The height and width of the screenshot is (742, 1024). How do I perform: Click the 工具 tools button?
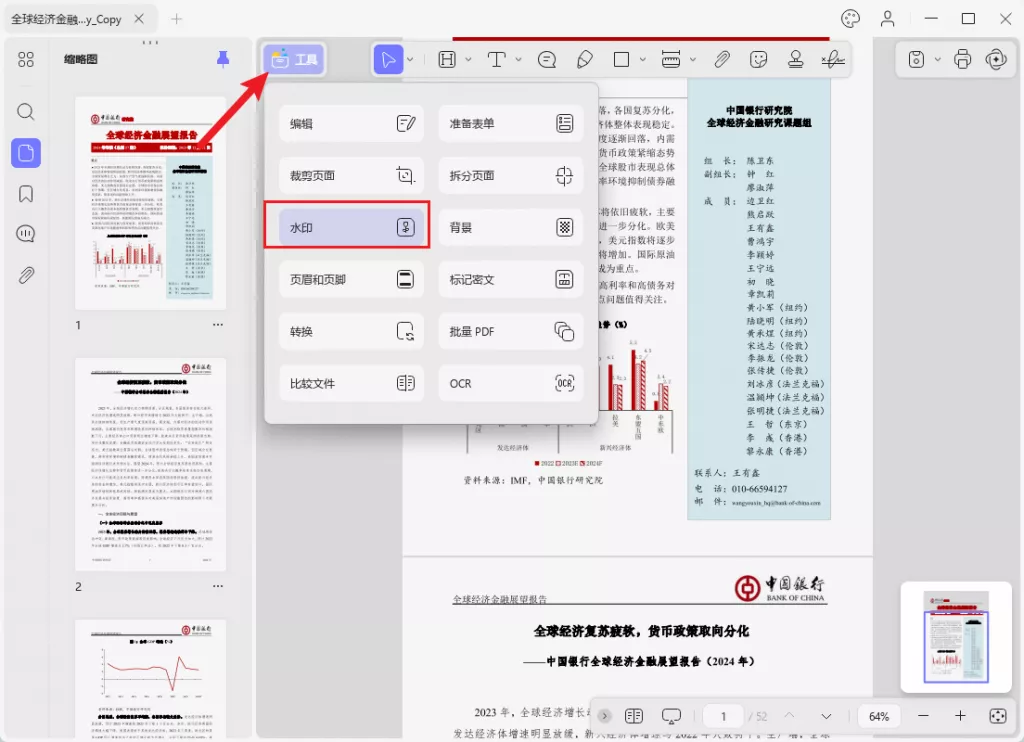coord(295,60)
